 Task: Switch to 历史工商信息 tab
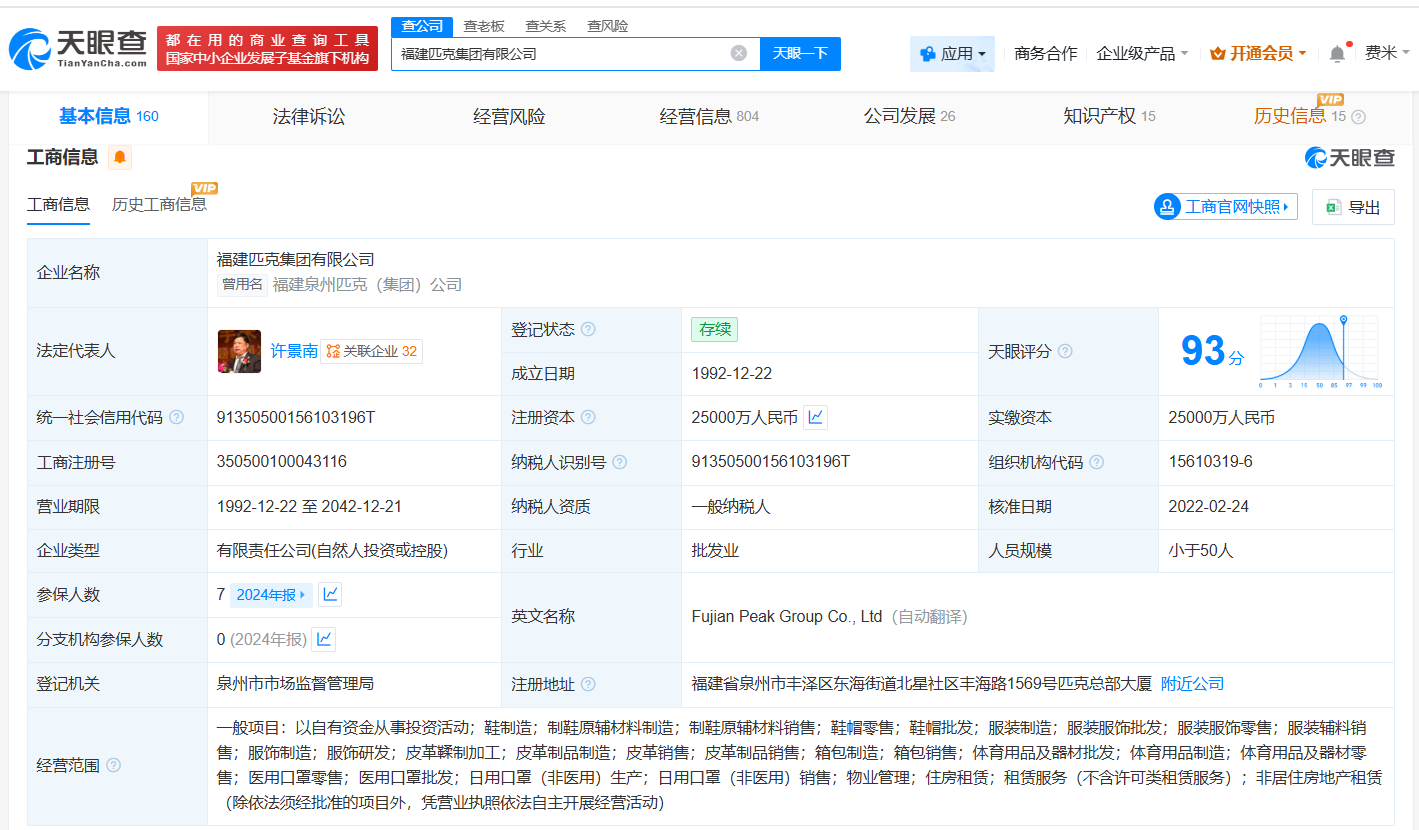click(160, 204)
